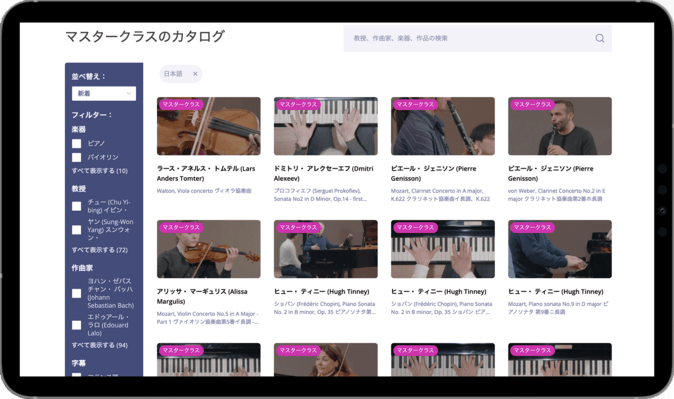The height and width of the screenshot is (399, 674).
Task: Click the 教授 filter section heading
Action: coord(79,189)
